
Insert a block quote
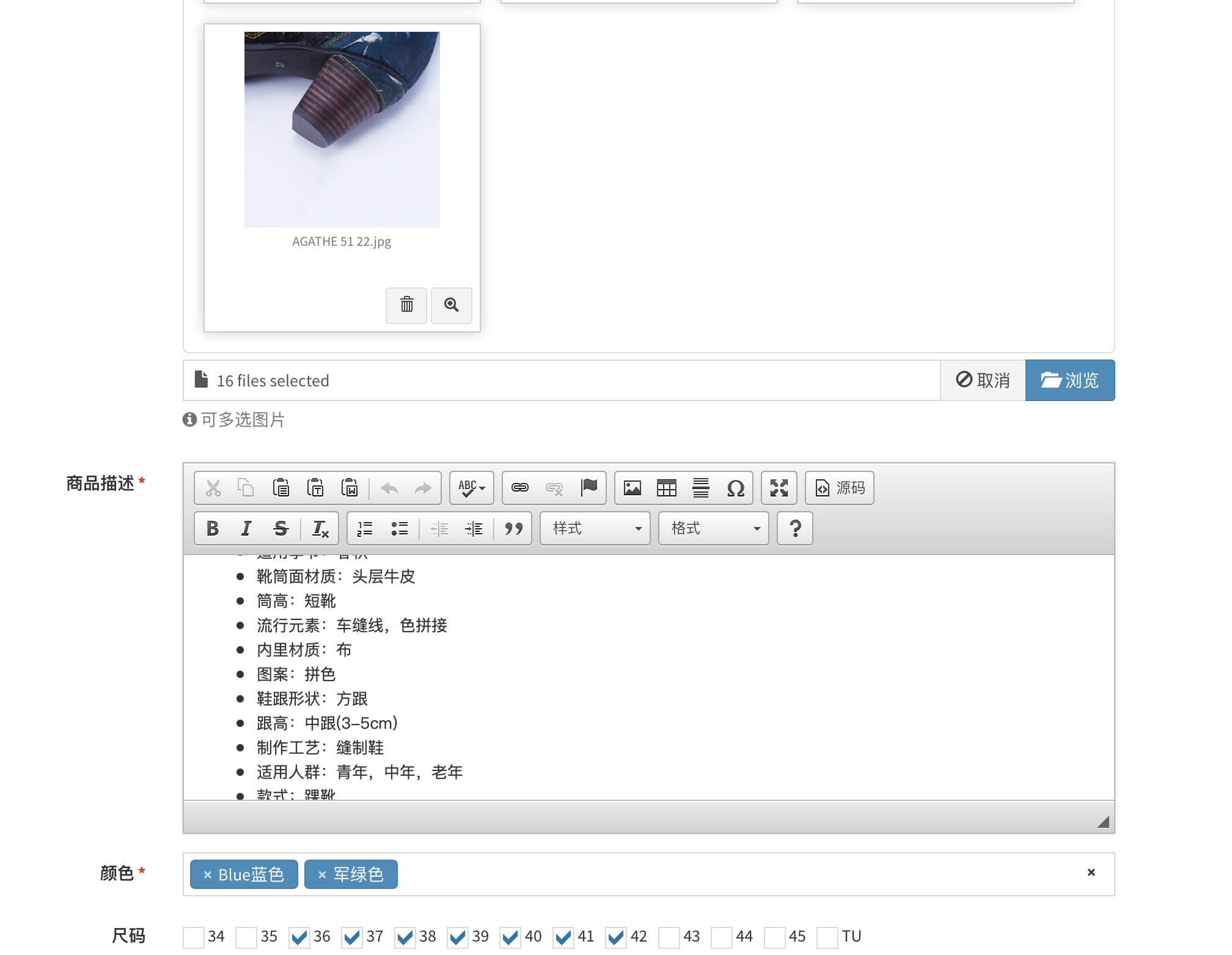(x=514, y=528)
